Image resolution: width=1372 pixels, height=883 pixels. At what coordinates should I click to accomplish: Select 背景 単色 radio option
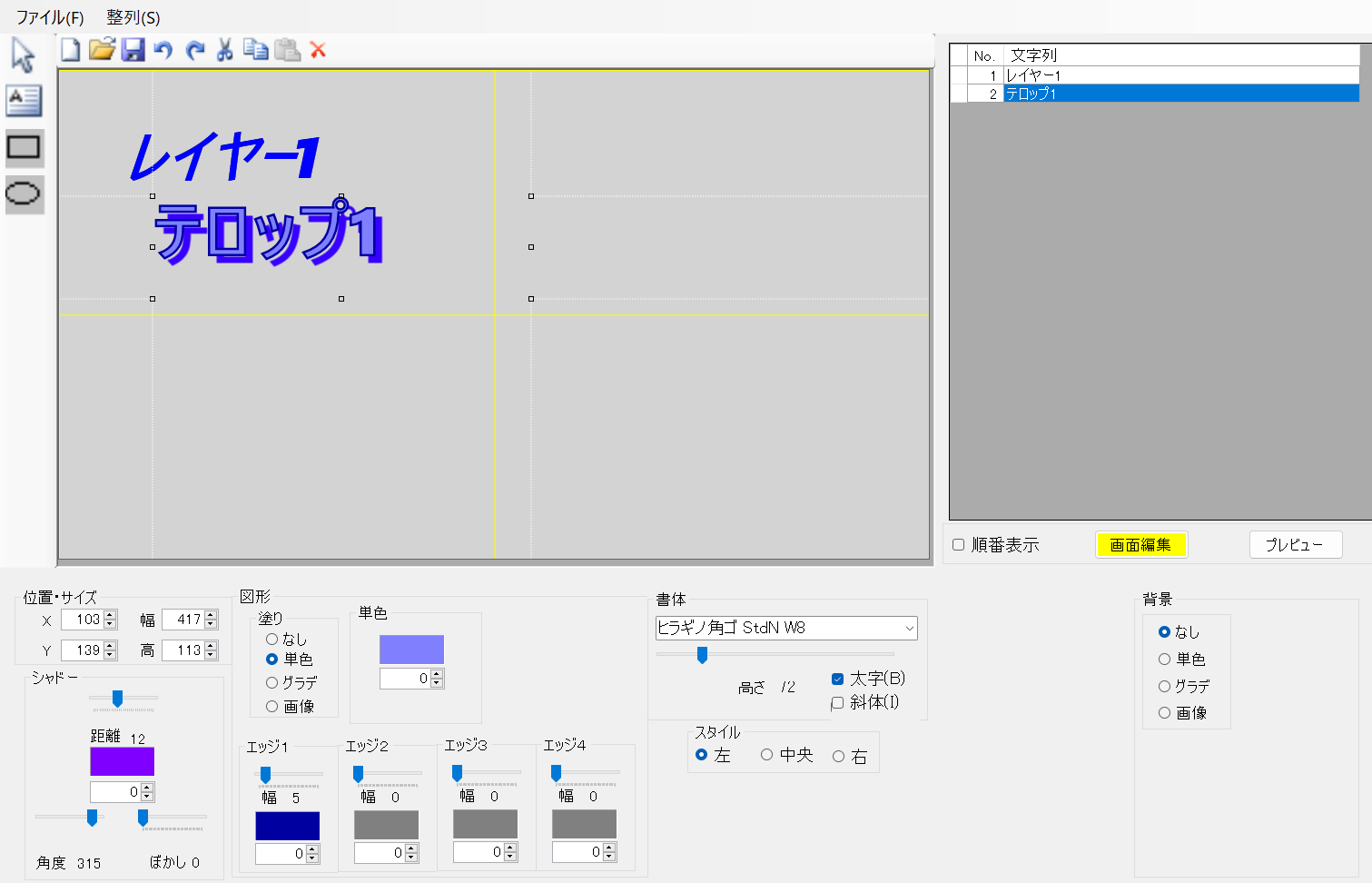[1164, 660]
